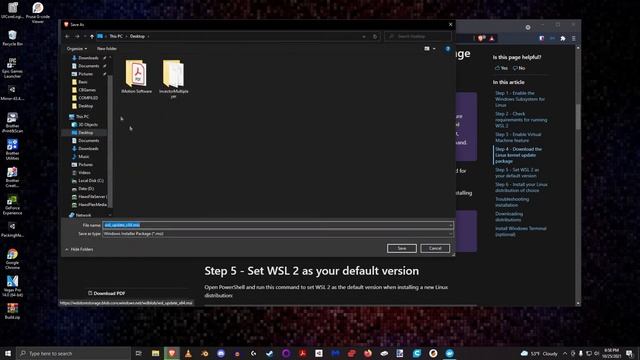Open Google Chrome desktop icon

(x=12, y=259)
